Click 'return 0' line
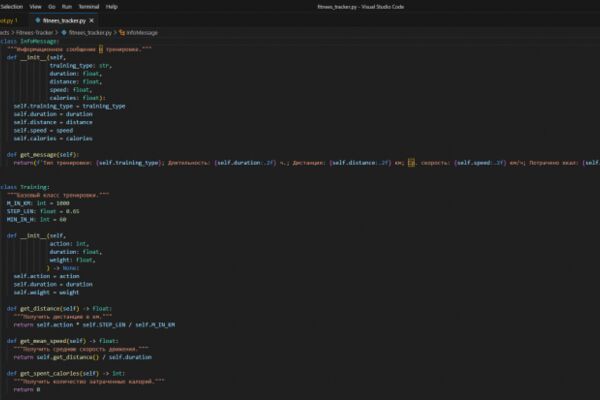Image resolution: width=600 pixels, height=400 pixels. coord(26,390)
